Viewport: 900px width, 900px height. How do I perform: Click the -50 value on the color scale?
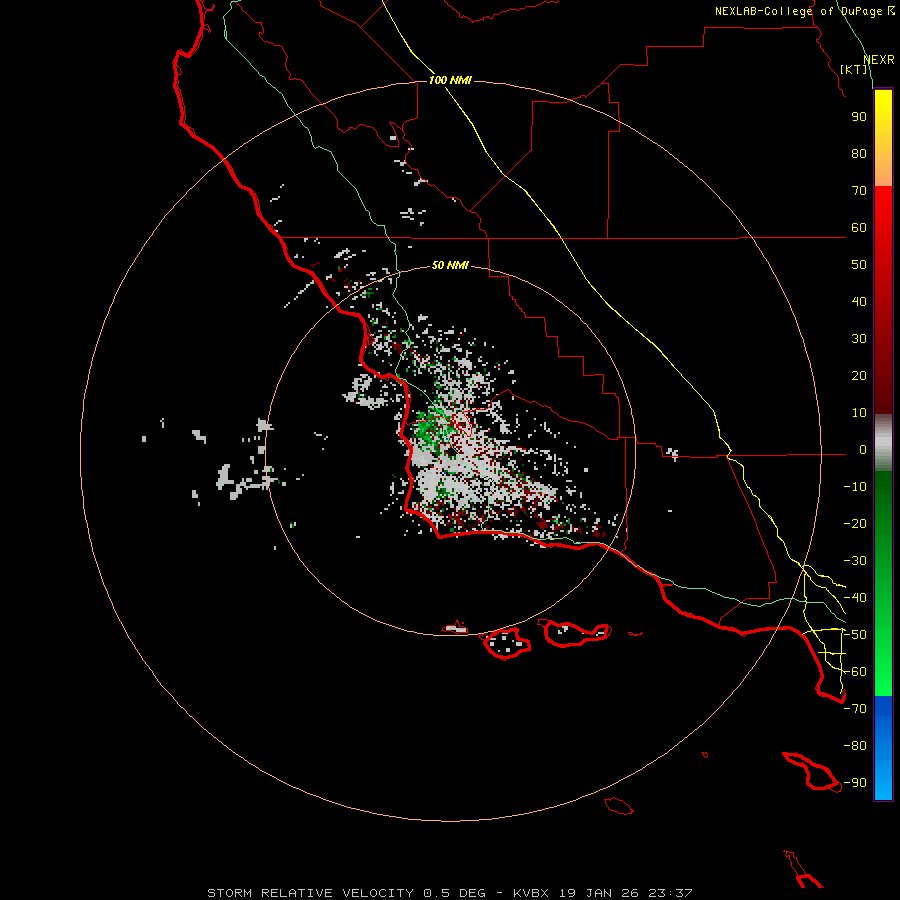click(855, 635)
